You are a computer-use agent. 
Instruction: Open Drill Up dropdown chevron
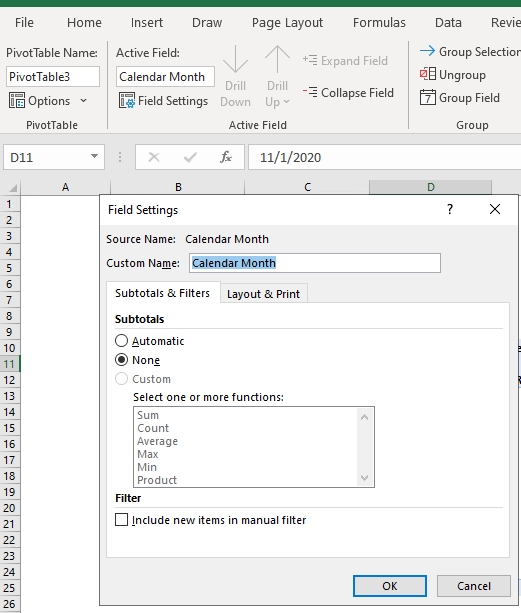(x=286, y=102)
